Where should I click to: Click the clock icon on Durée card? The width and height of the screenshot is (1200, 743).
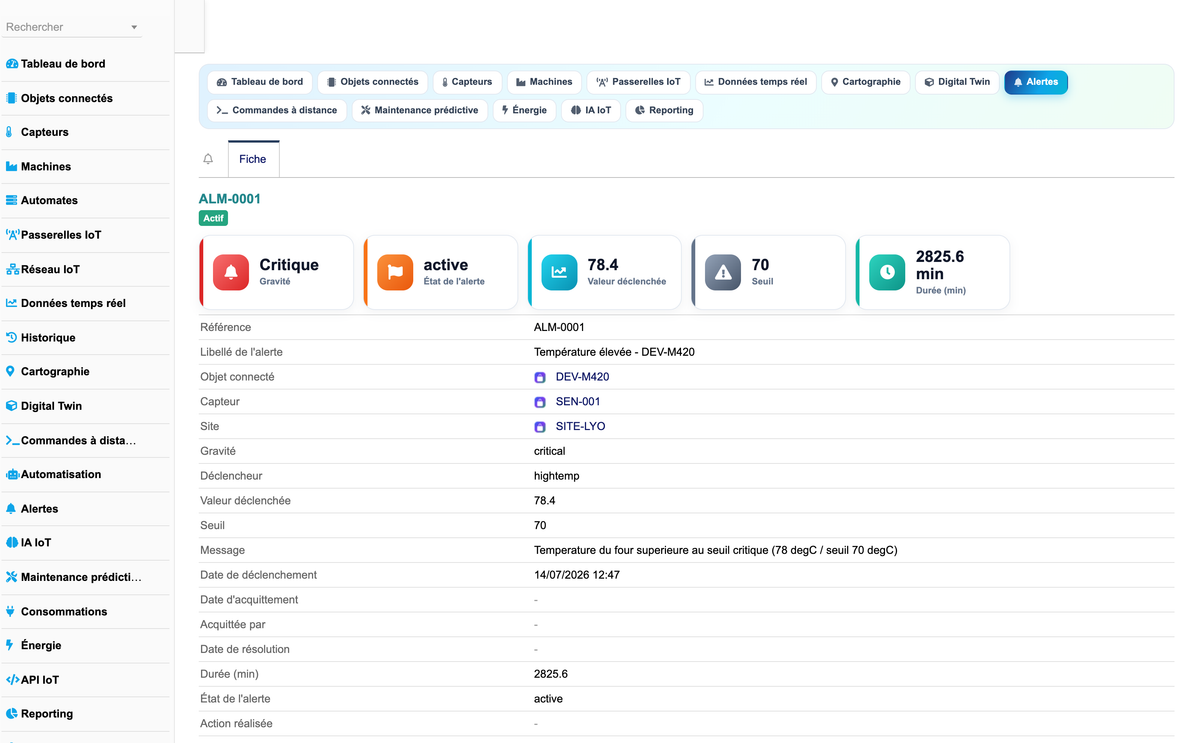887,272
